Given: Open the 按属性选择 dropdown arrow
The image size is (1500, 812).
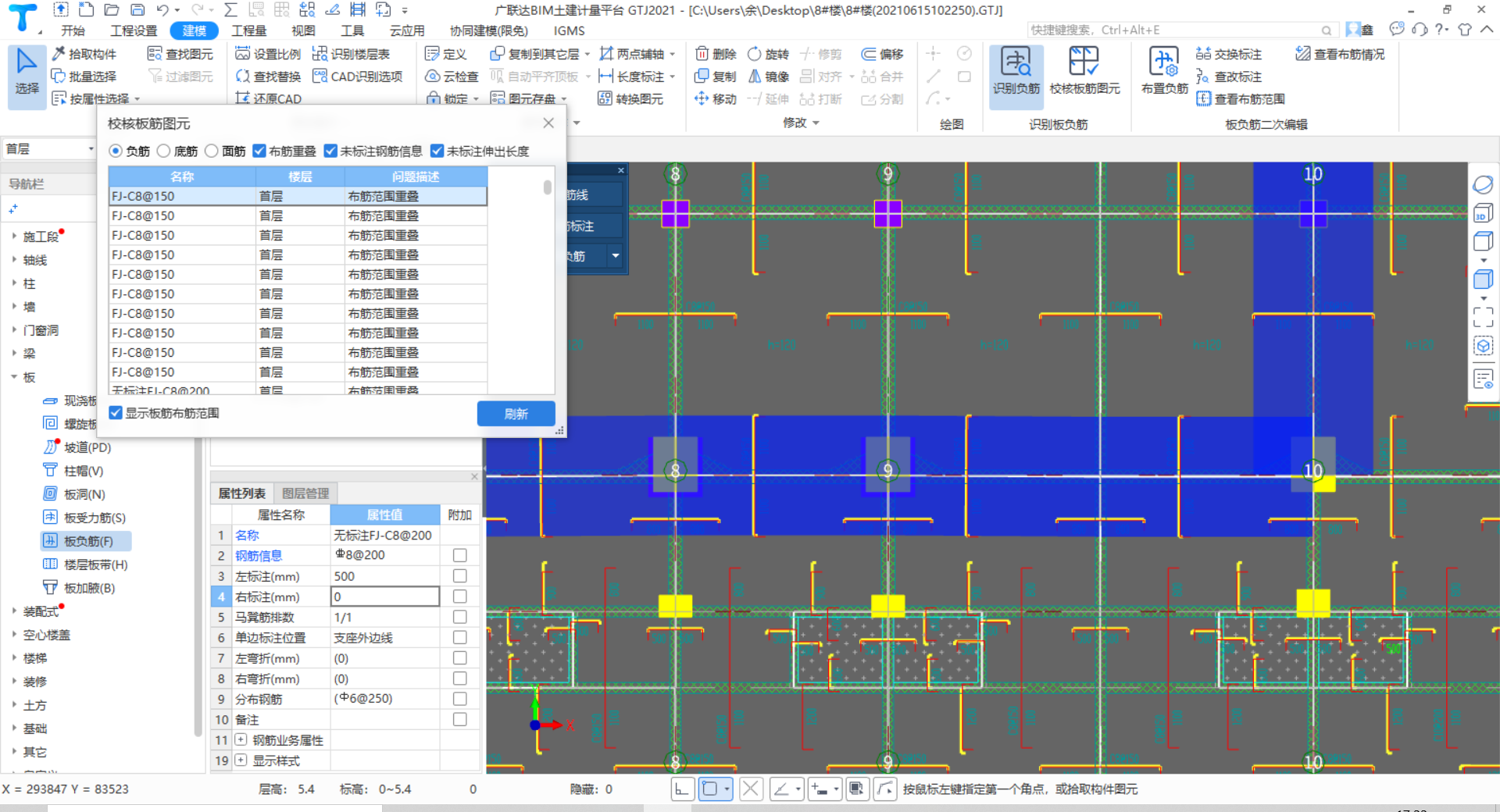Looking at the screenshot, I should [x=137, y=100].
